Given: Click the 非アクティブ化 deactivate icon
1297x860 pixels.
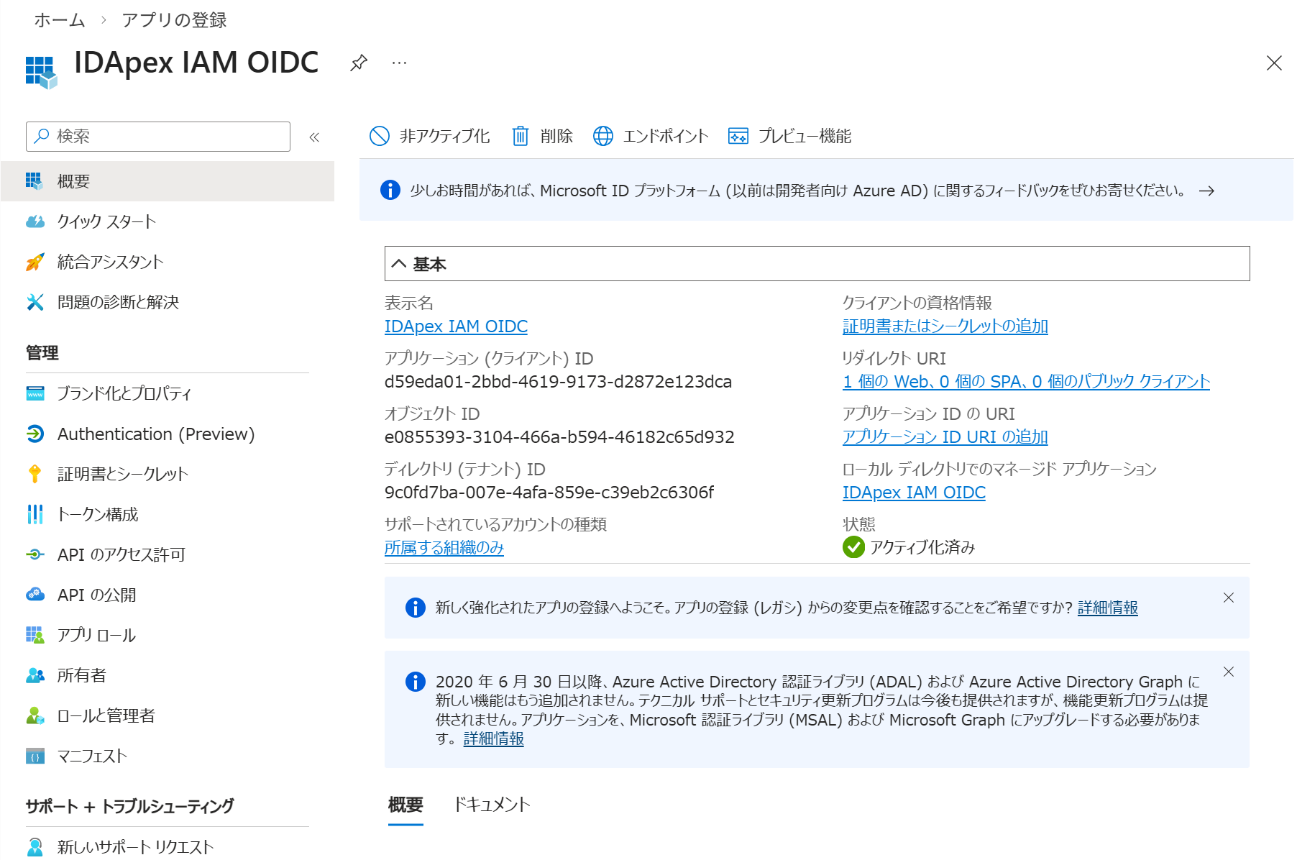Looking at the screenshot, I should pyautogui.click(x=379, y=136).
